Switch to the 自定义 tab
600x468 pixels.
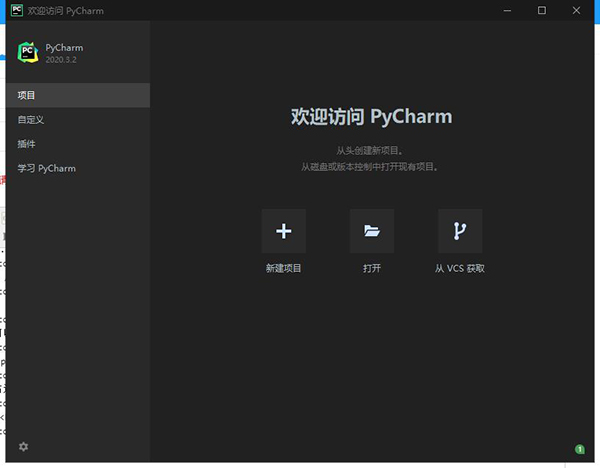(x=78, y=120)
